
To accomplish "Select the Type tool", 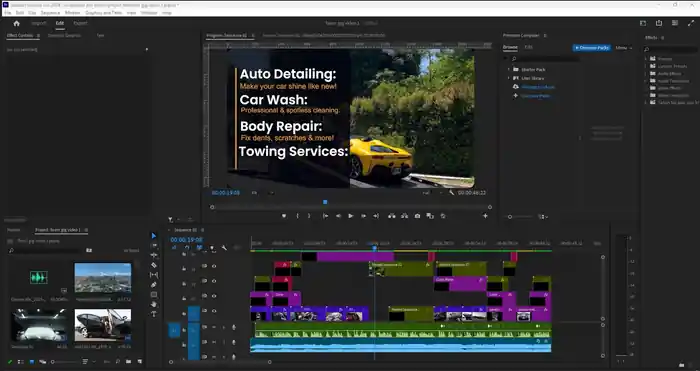I will tap(154, 314).
